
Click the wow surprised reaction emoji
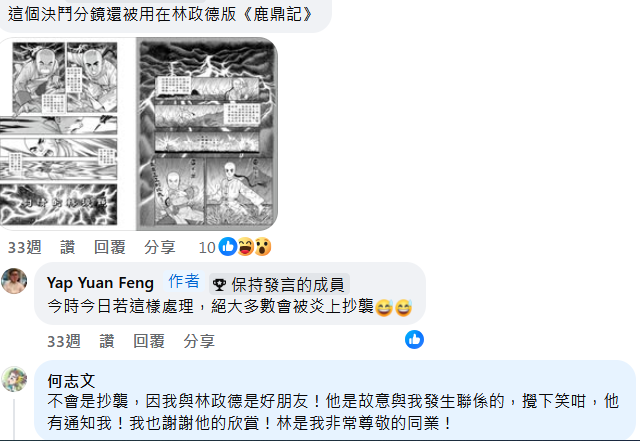[x=263, y=247]
